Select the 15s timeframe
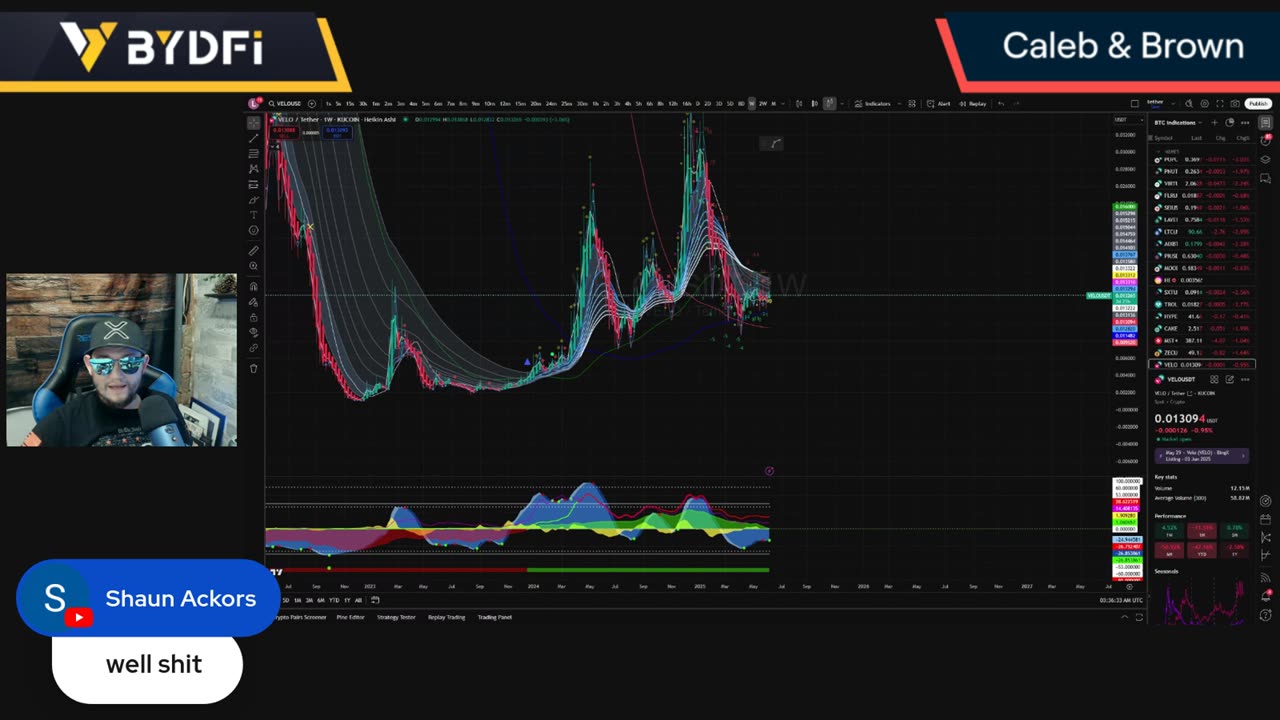The image size is (1280, 720). 350,103
